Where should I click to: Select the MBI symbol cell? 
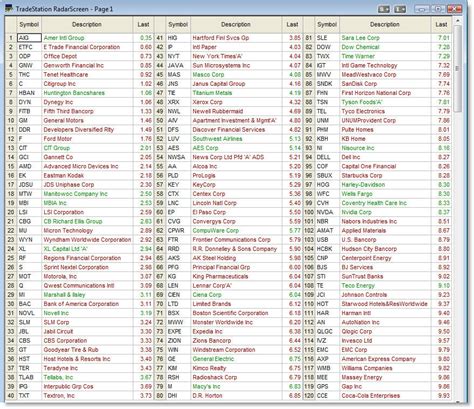[29, 203]
